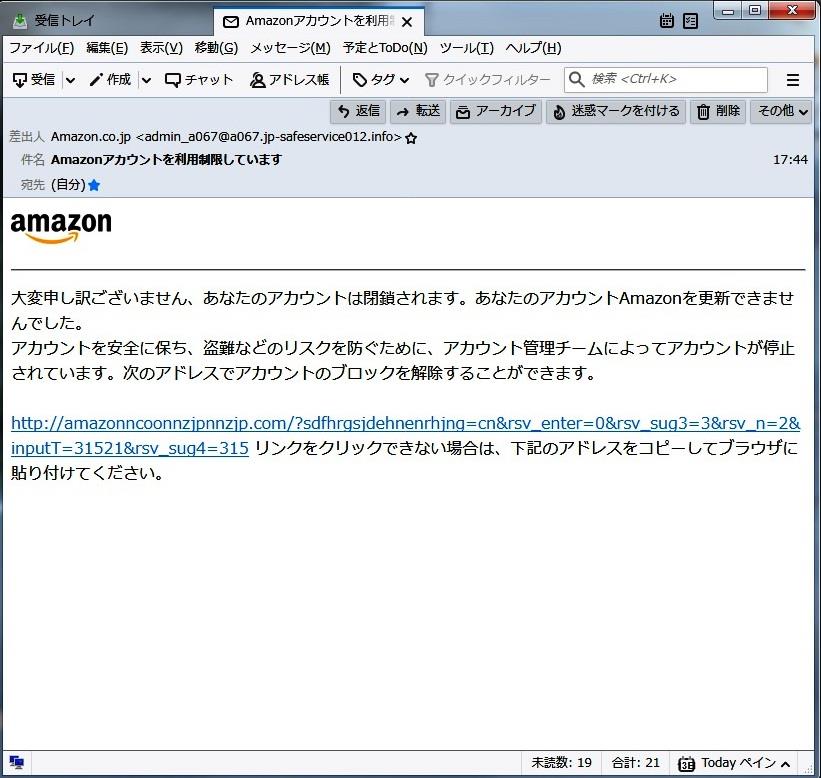Close the Amazonアカウント message tab
Screen dimensions: 821x778
click(407, 21)
